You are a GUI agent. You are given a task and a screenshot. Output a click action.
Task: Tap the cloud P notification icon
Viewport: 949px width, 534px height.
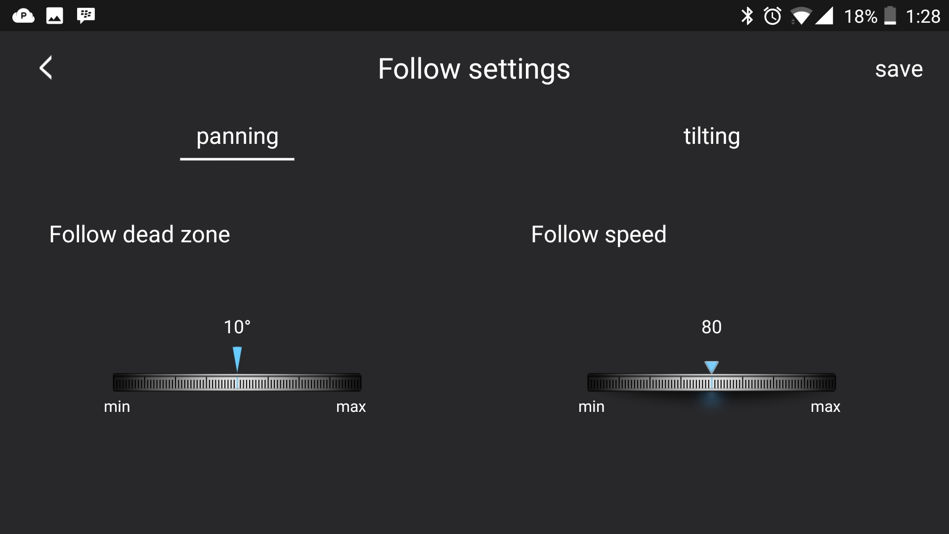24,16
